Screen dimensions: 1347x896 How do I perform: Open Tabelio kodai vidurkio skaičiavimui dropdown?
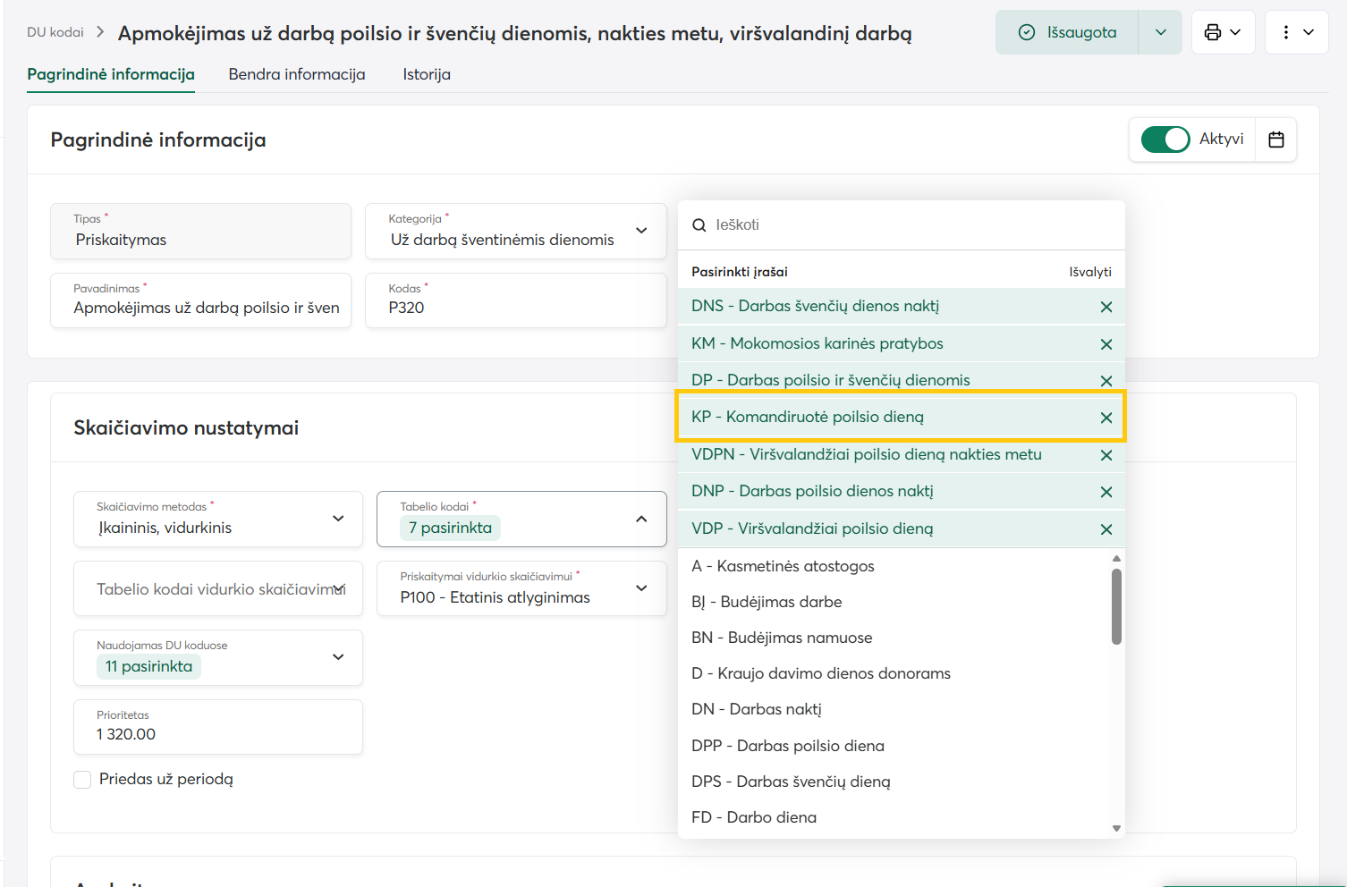[x=218, y=588]
